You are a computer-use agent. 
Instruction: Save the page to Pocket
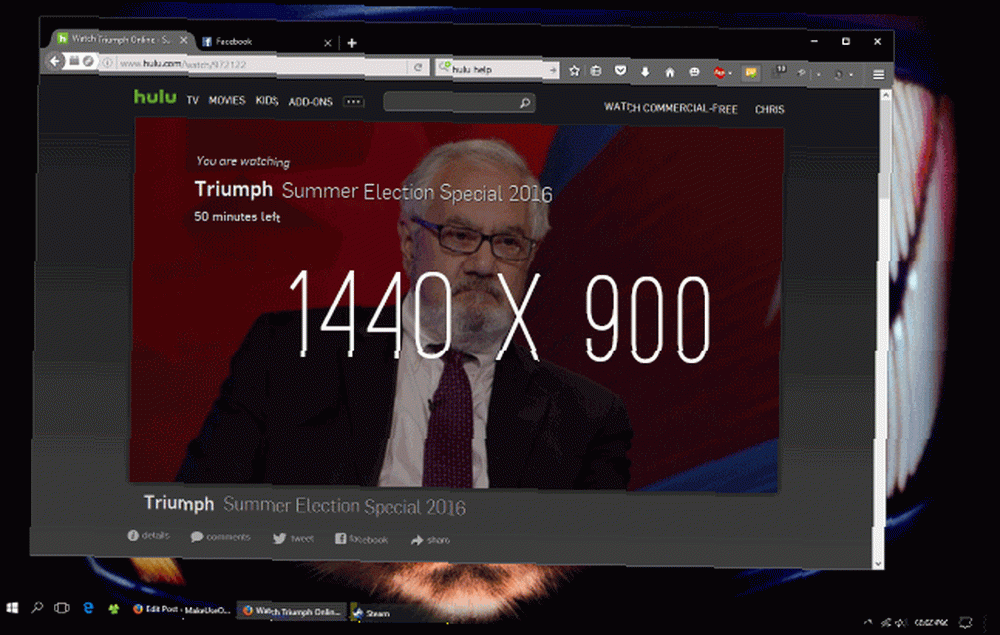pos(620,71)
